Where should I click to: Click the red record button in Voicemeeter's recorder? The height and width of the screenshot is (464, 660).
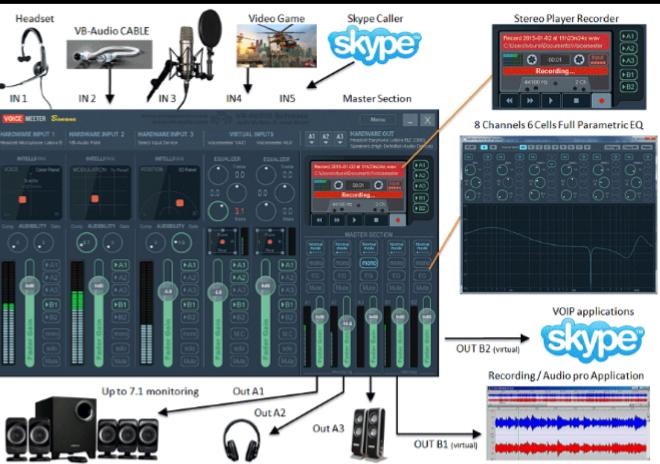[397, 220]
